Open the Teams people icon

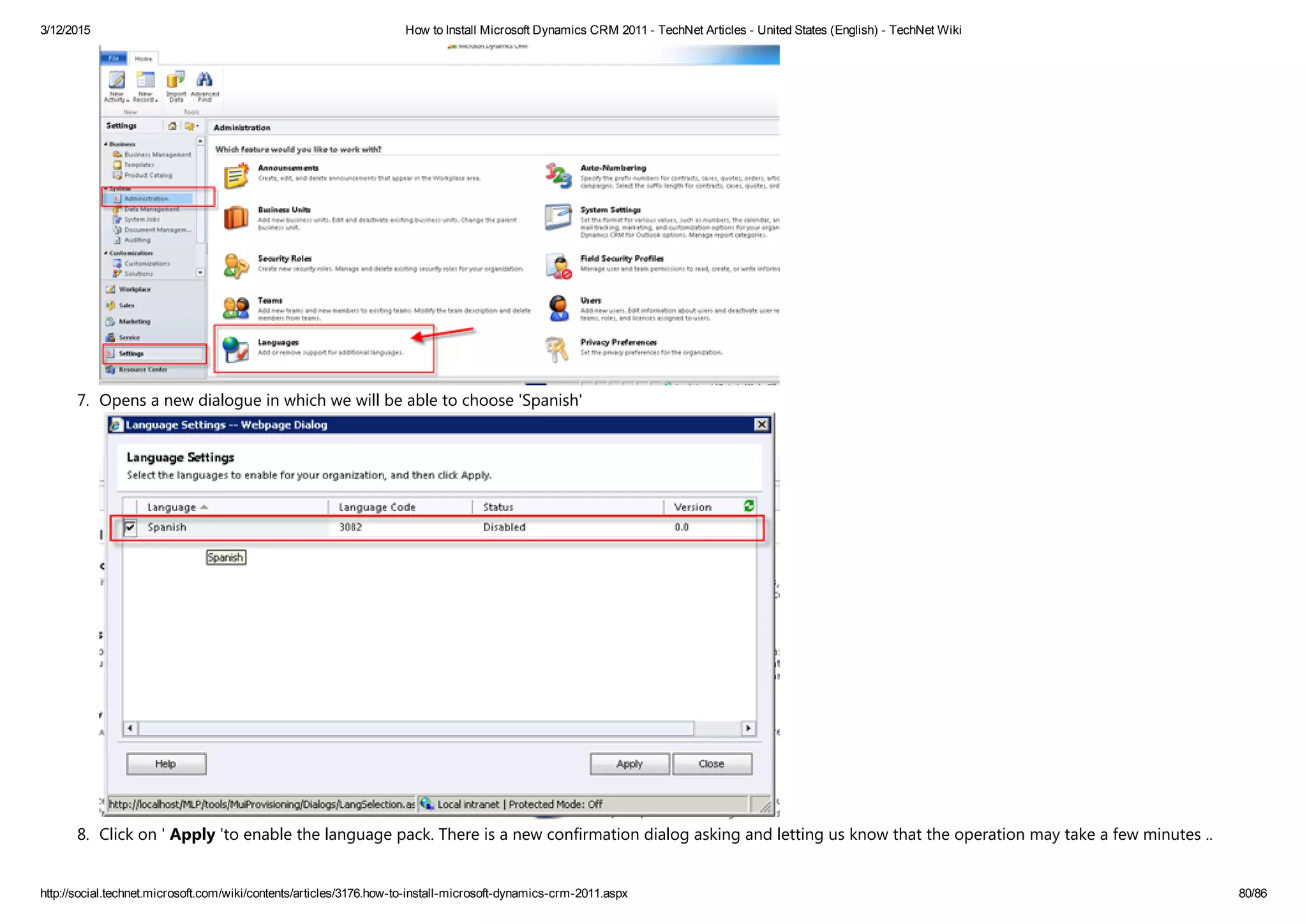[236, 308]
